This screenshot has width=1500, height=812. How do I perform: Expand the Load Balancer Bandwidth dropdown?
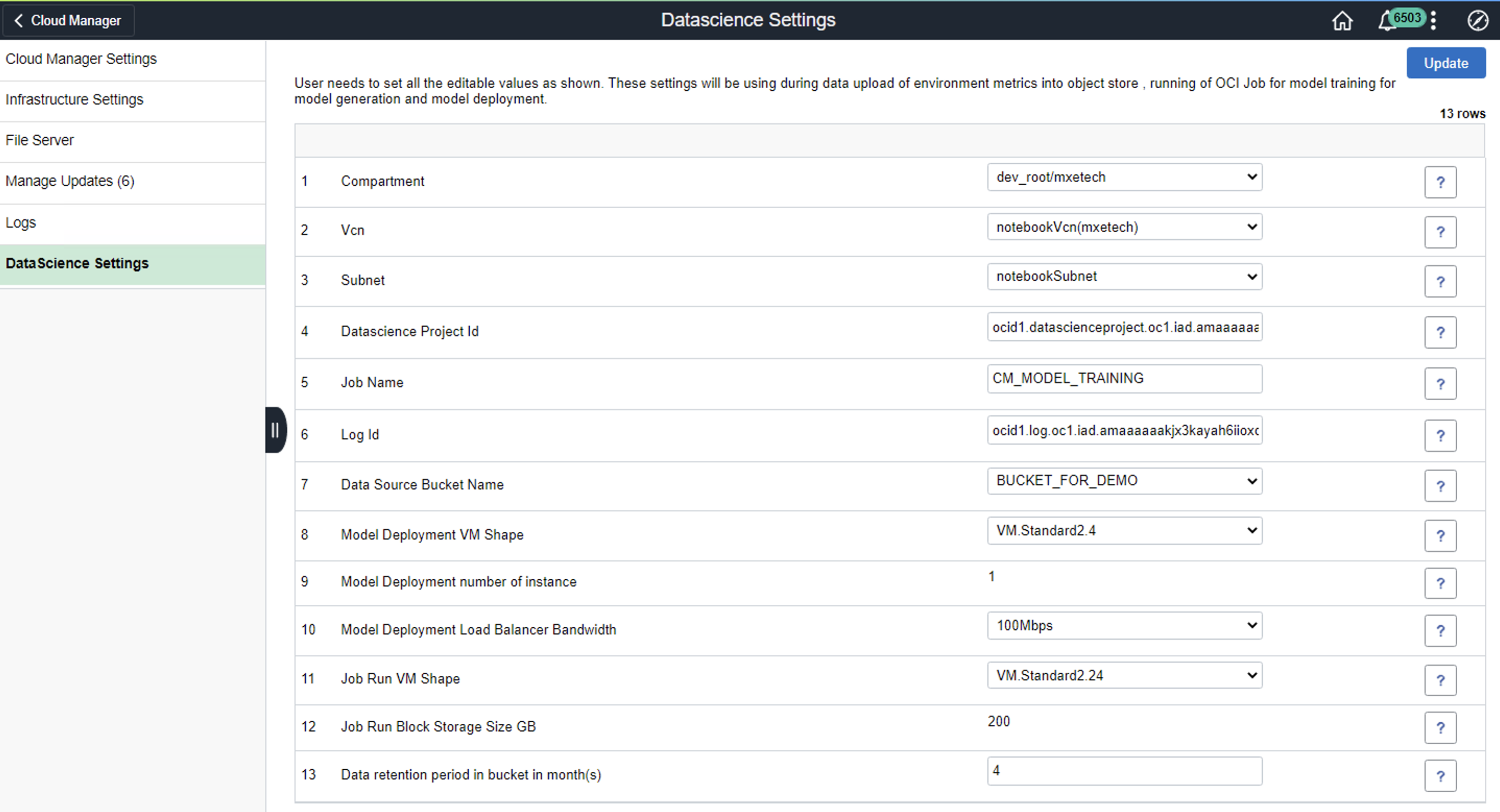click(1124, 626)
